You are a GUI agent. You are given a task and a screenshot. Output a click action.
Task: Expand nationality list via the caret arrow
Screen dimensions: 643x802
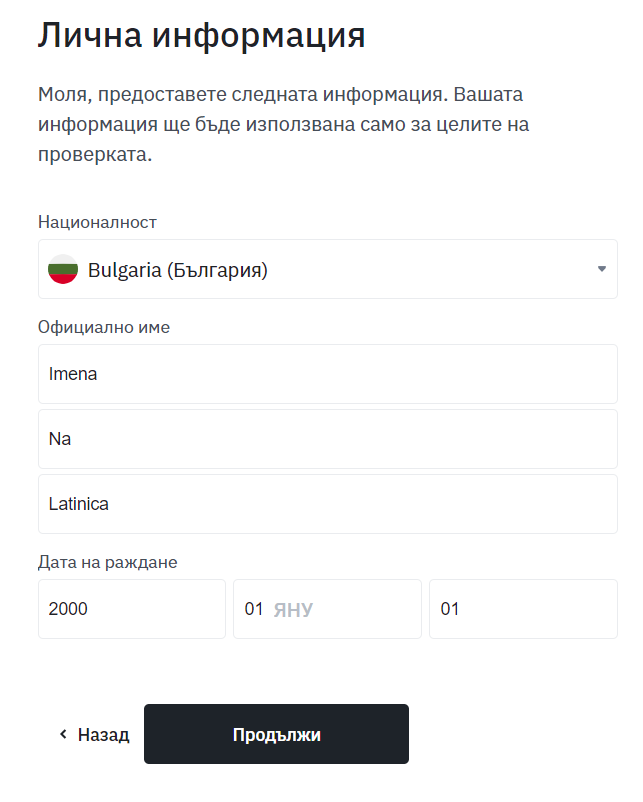602,269
